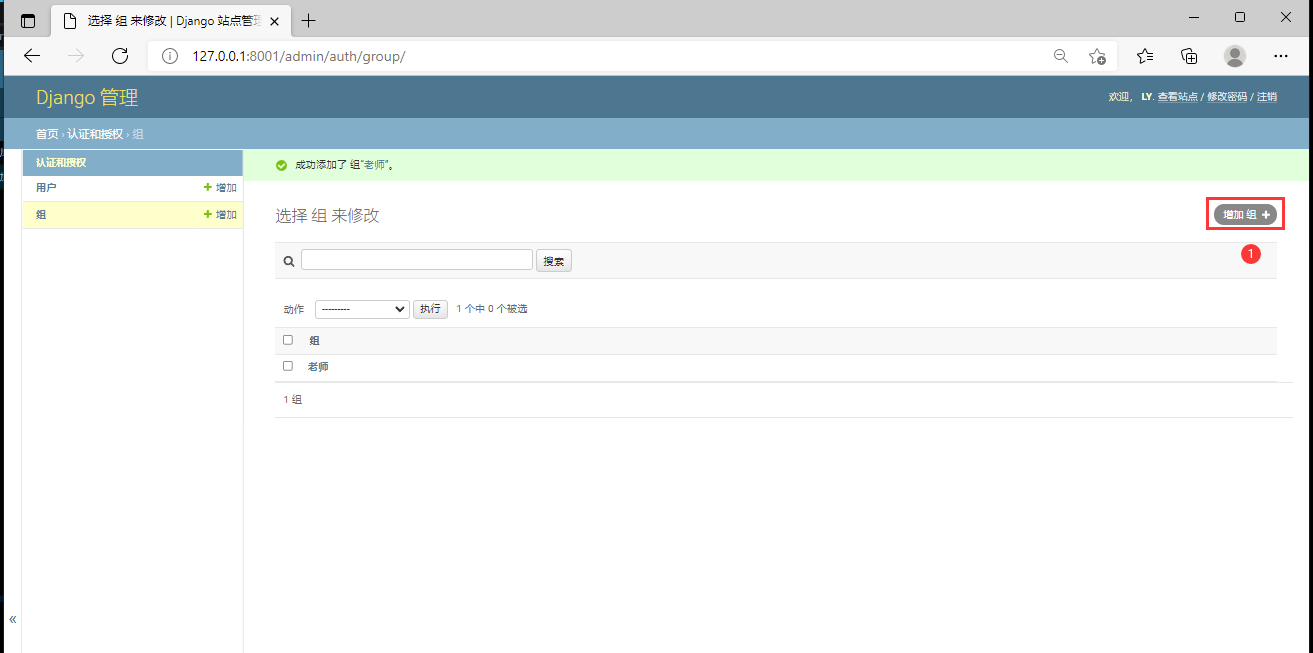Image resolution: width=1313 pixels, height=653 pixels.
Task: Go to 首页 in the breadcrumb
Action: click(x=47, y=134)
